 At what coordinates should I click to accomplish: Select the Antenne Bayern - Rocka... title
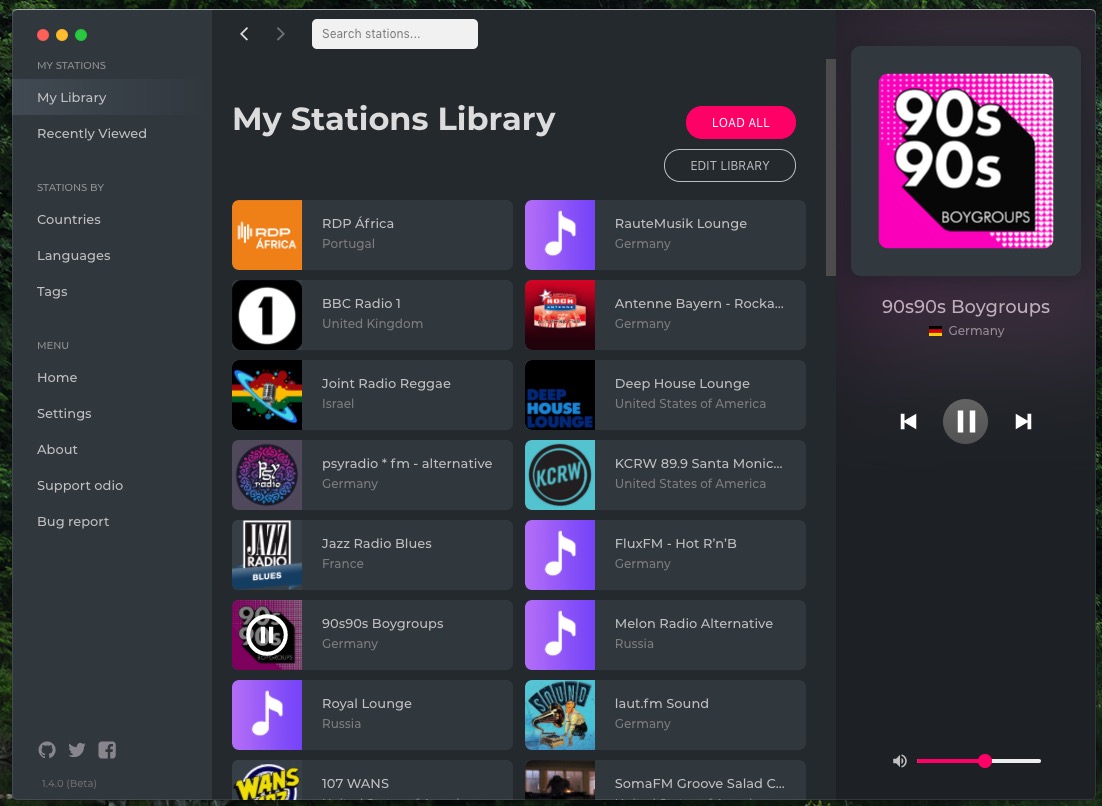click(699, 304)
